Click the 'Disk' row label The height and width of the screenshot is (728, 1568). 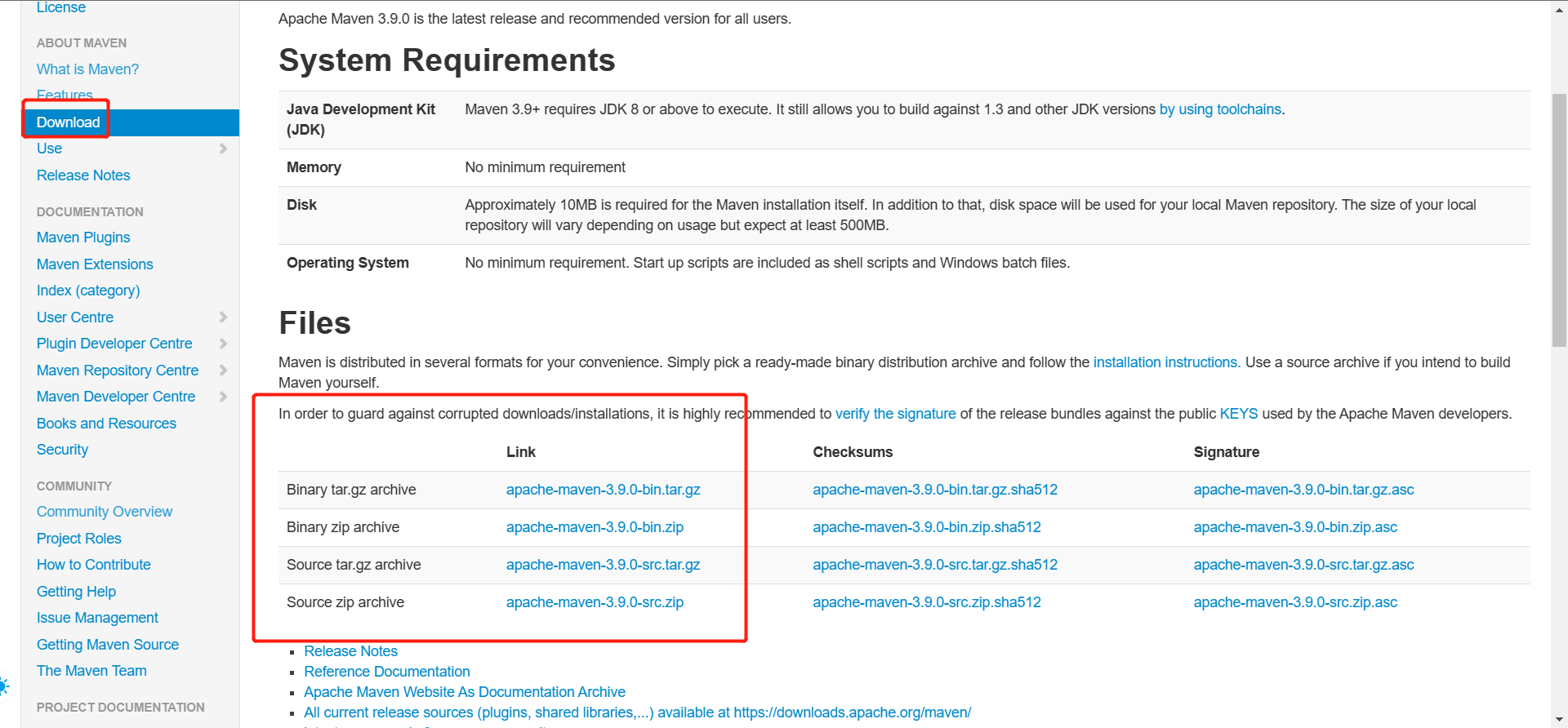[x=301, y=205]
